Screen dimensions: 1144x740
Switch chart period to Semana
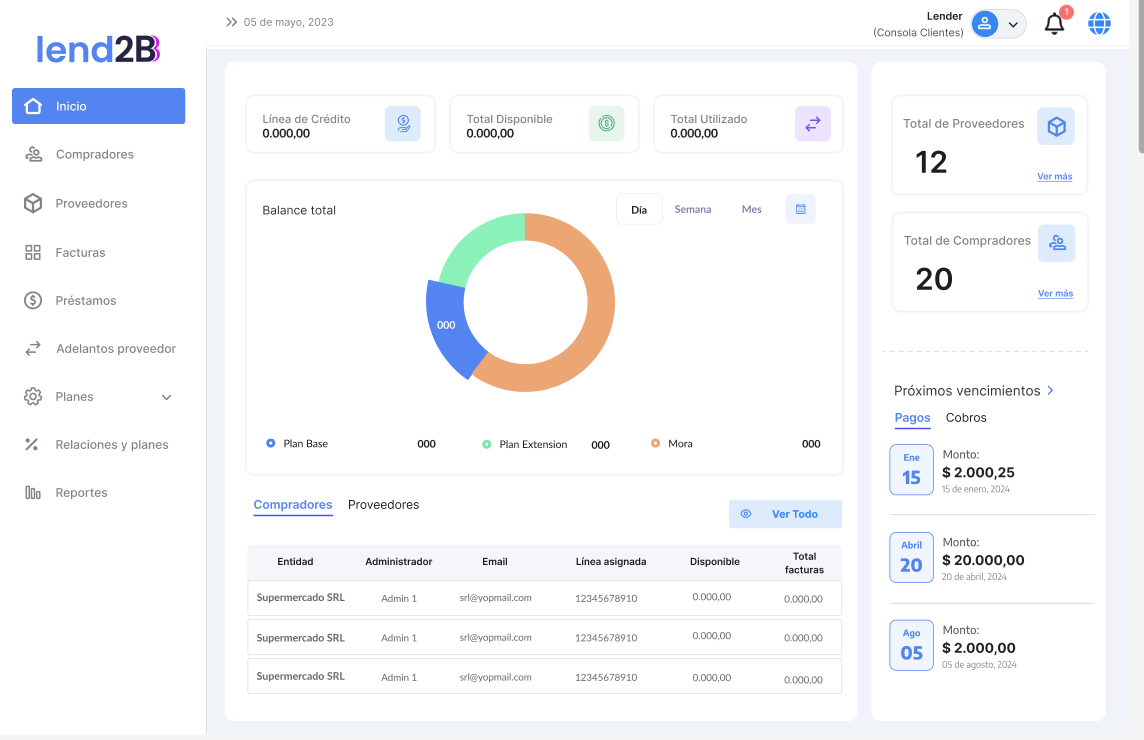tap(693, 210)
